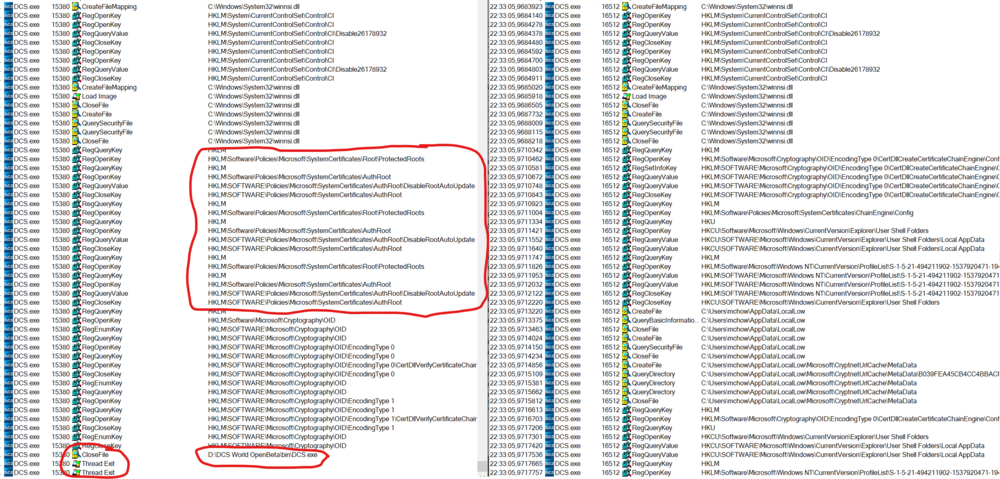
Task: Click RegQueryValue icon in row 22:33:05,9684378
Action: click(x=626, y=33)
